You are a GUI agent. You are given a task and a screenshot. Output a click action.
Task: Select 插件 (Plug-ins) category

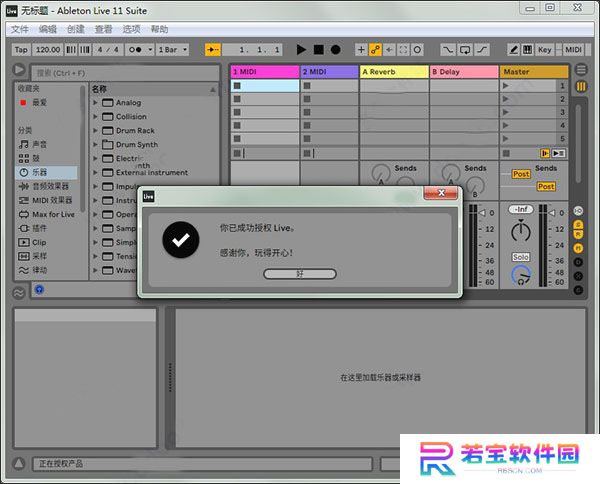pyautogui.click(x=47, y=228)
